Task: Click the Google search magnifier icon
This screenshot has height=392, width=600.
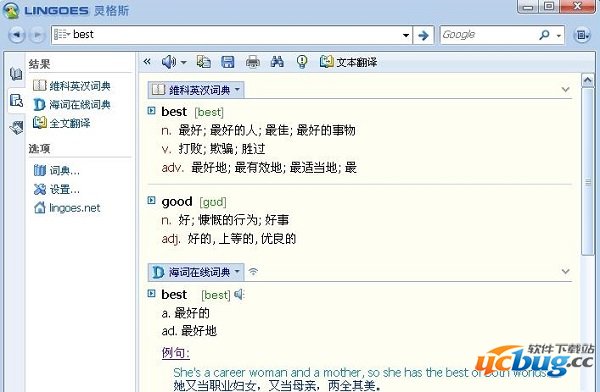Action: pos(544,35)
